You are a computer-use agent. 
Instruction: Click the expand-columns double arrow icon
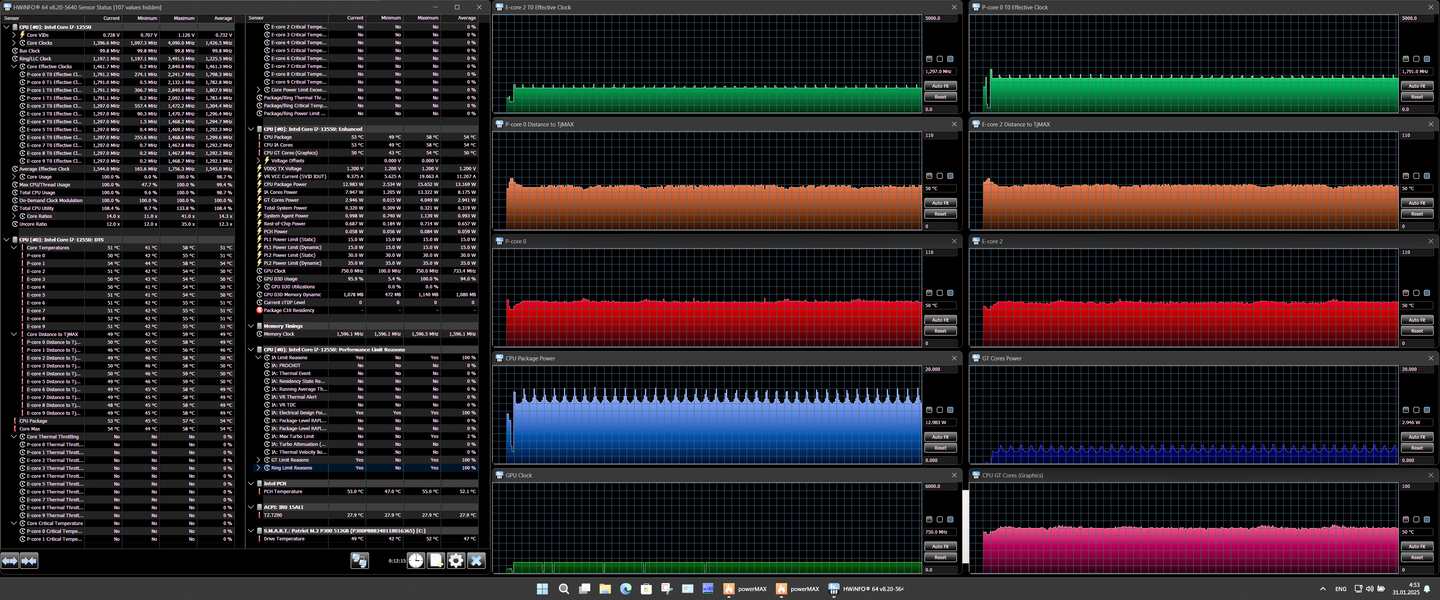point(10,561)
